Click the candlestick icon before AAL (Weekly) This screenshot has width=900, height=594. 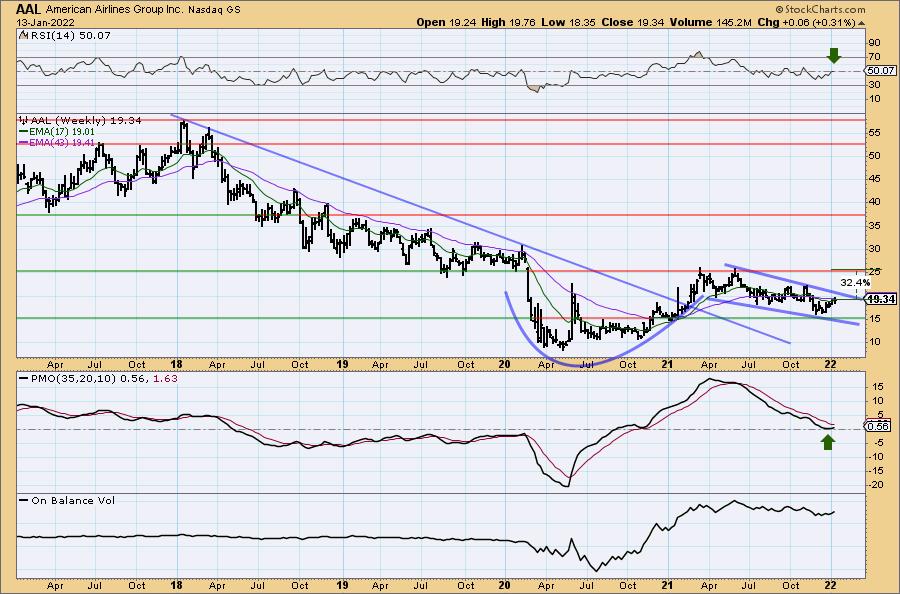[x=24, y=121]
